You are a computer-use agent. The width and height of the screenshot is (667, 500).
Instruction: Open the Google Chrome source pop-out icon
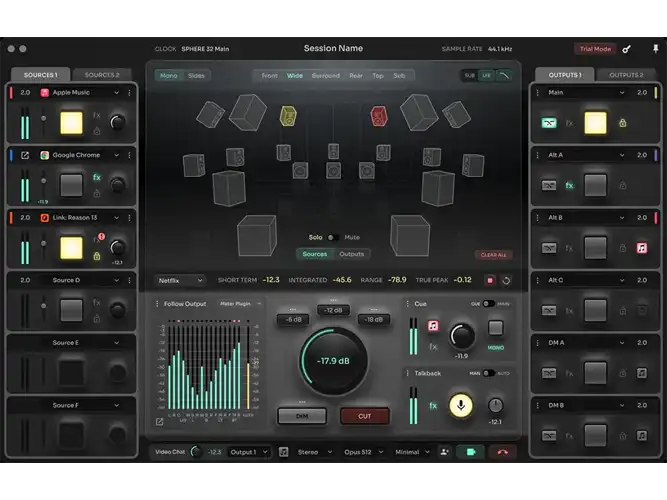click(25, 155)
